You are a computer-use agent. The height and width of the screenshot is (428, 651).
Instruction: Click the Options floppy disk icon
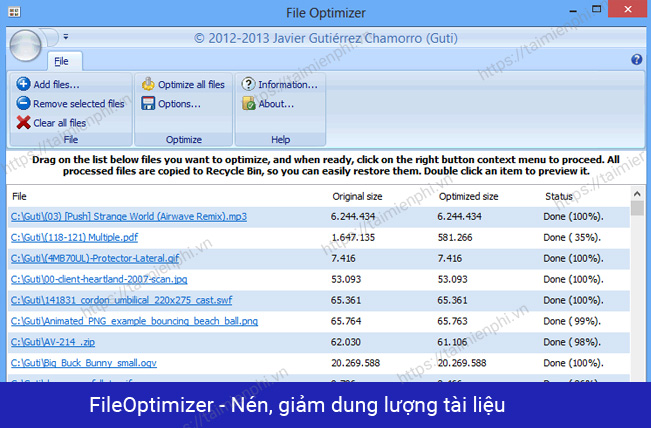pos(148,103)
